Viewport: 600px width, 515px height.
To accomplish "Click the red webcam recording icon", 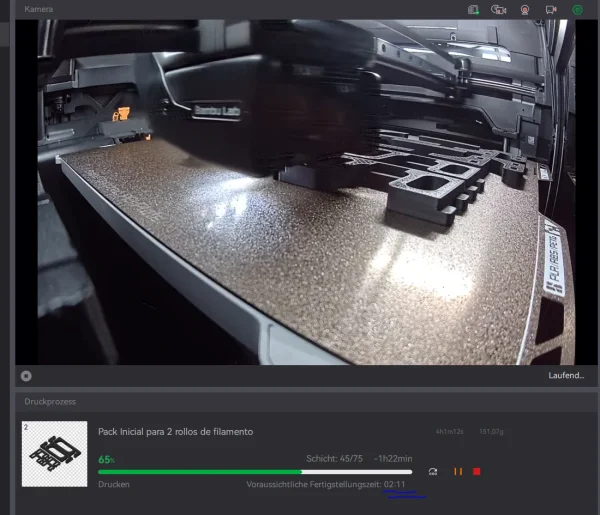I will point(525,10).
